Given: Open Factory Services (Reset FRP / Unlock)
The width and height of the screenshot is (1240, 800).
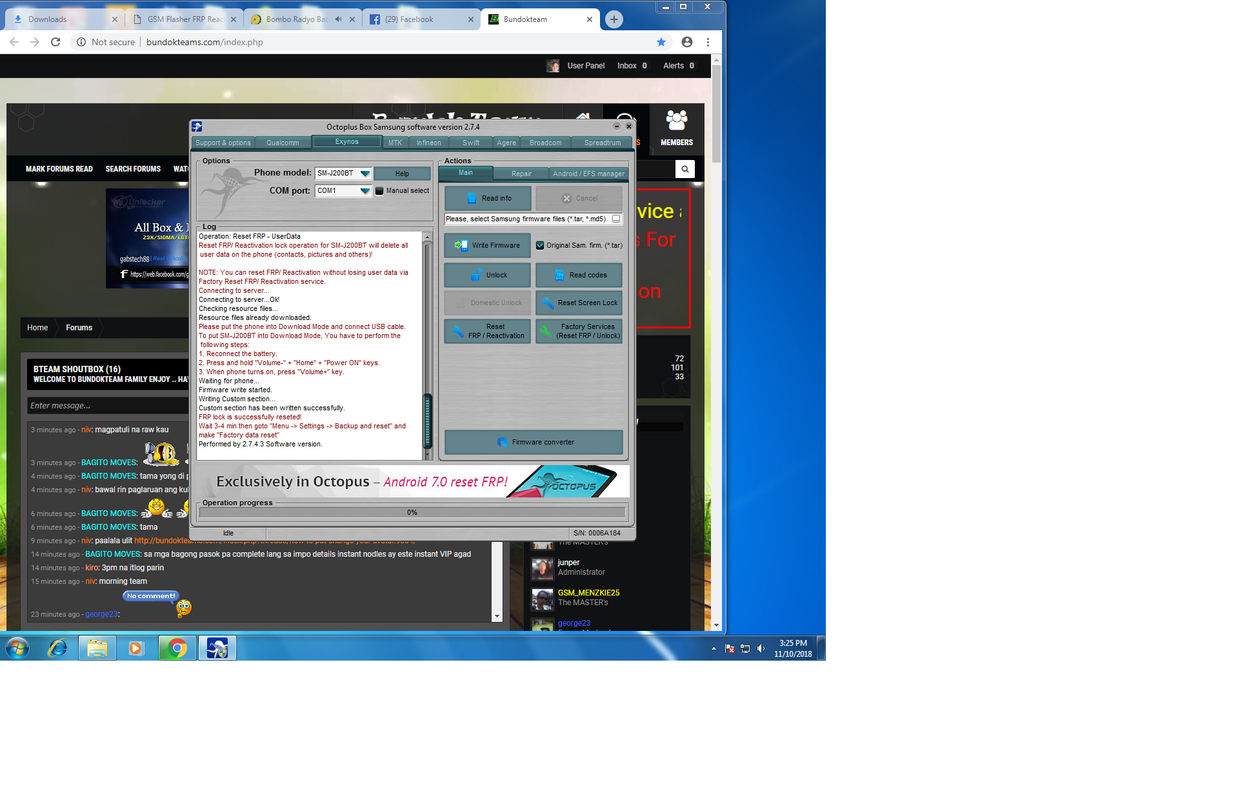Looking at the screenshot, I should point(579,331).
